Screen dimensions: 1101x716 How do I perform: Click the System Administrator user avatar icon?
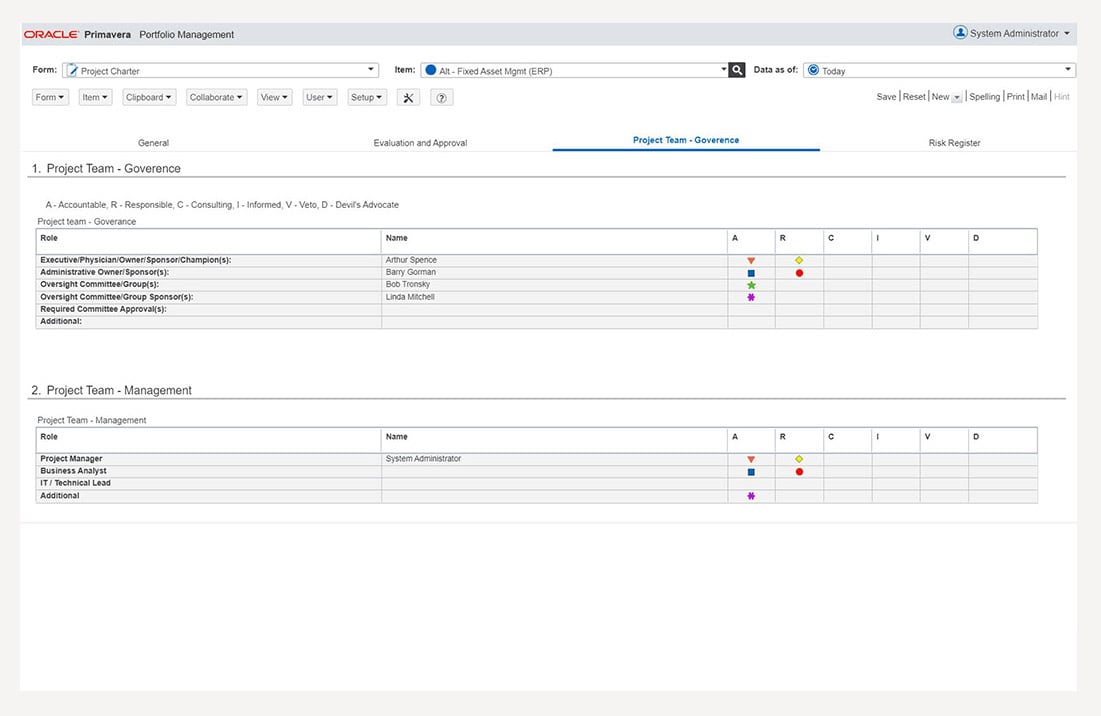point(960,32)
